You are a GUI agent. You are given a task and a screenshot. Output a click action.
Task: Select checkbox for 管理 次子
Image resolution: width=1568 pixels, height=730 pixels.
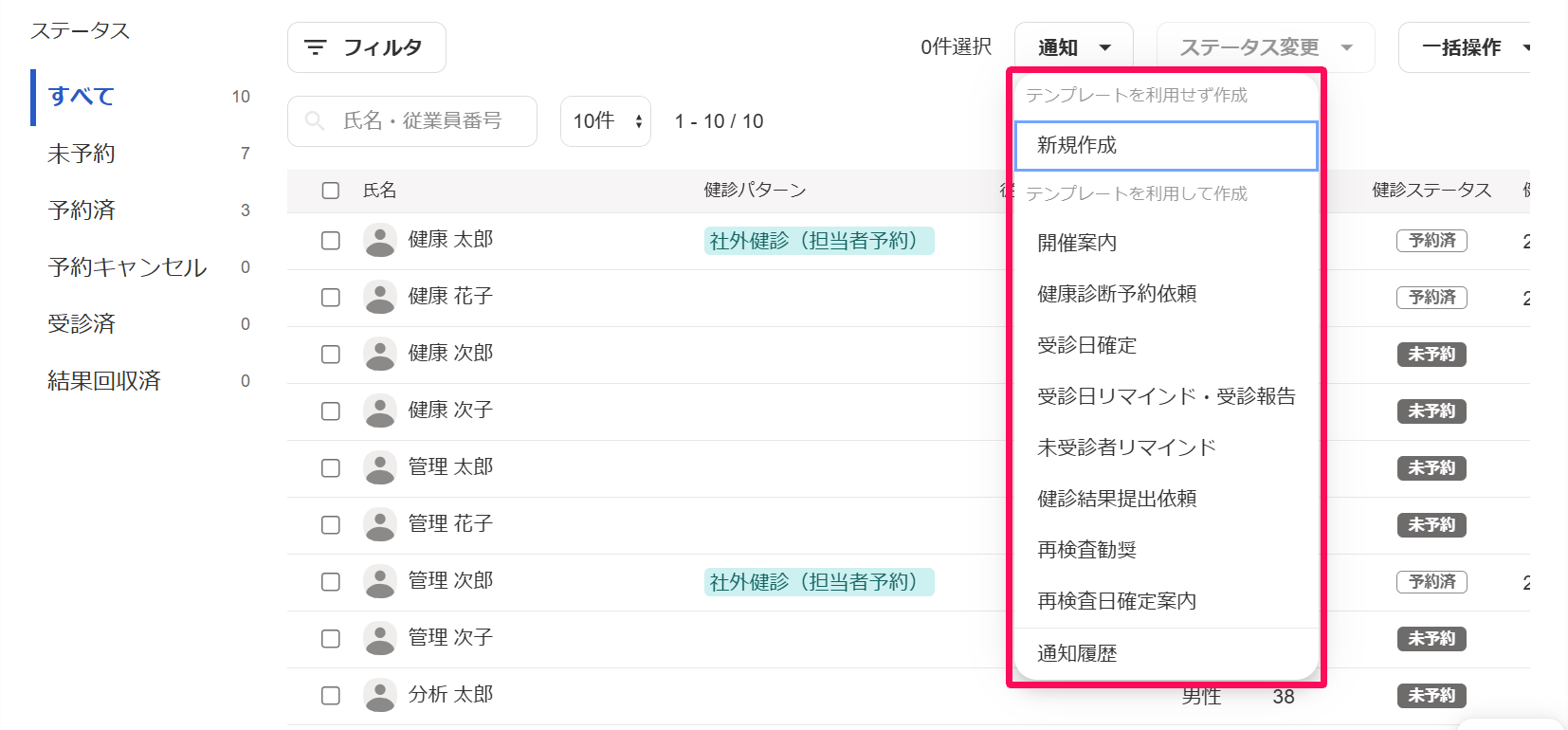tap(331, 639)
